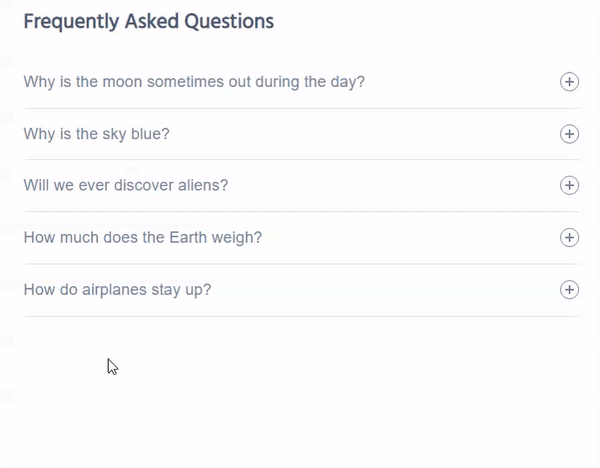Click the word 'day?' ending the first question
Screen dimensions: 600x468
[348, 82]
